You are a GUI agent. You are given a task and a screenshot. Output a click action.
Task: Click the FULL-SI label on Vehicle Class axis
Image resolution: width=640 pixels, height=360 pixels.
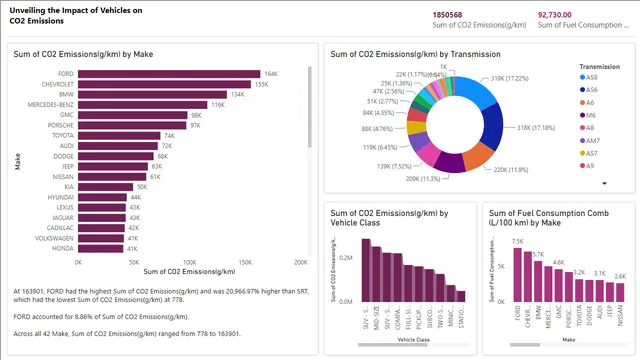(408, 318)
